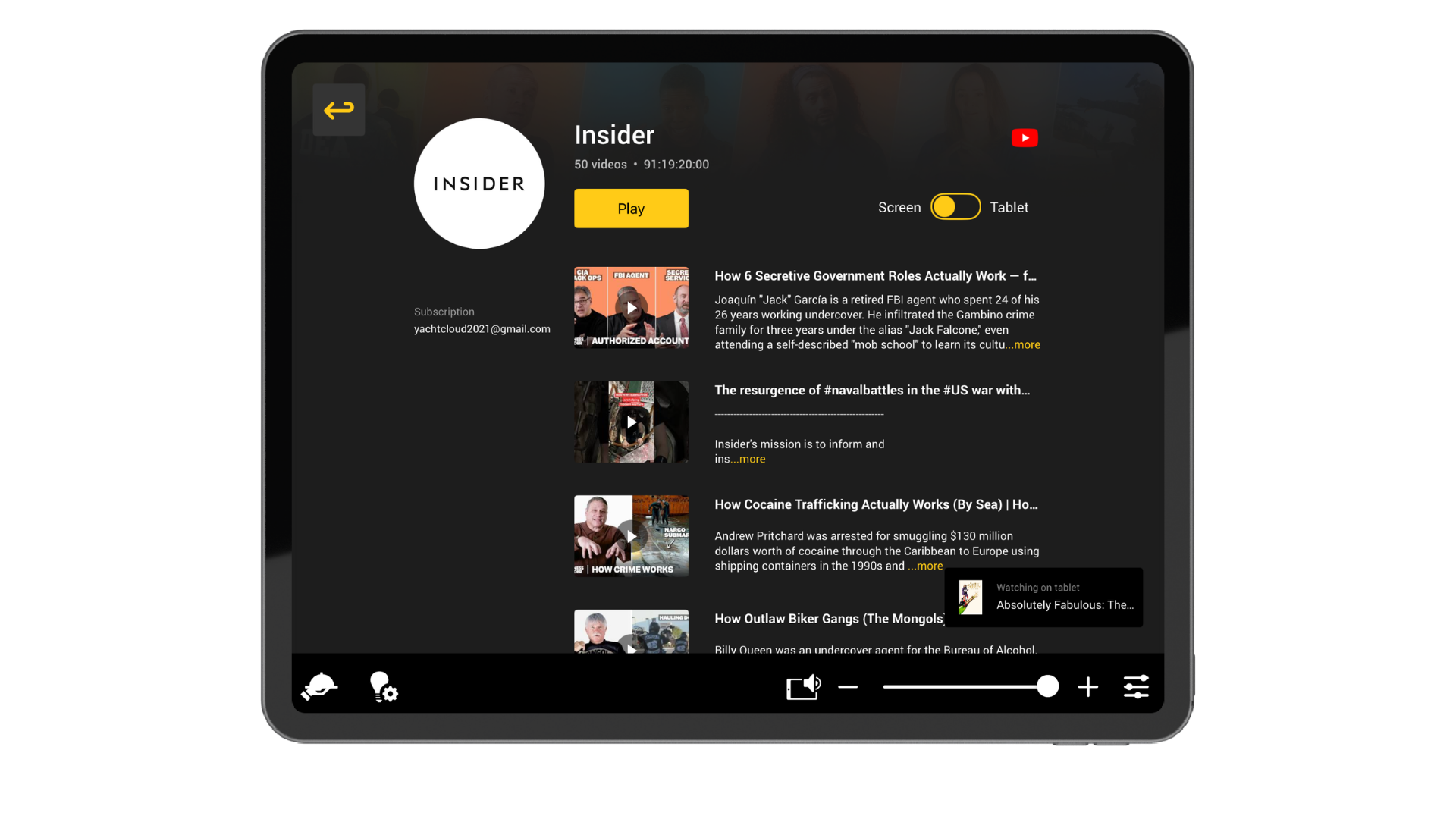This screenshot has height=819, width=1456.
Task: Expand description of Cocaine Trafficking video
Action: coord(927,566)
